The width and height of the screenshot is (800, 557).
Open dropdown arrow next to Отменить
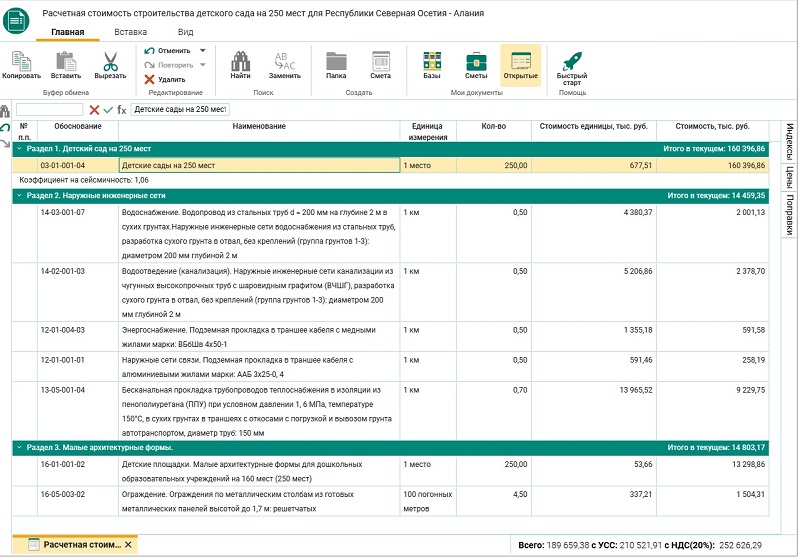click(x=203, y=50)
